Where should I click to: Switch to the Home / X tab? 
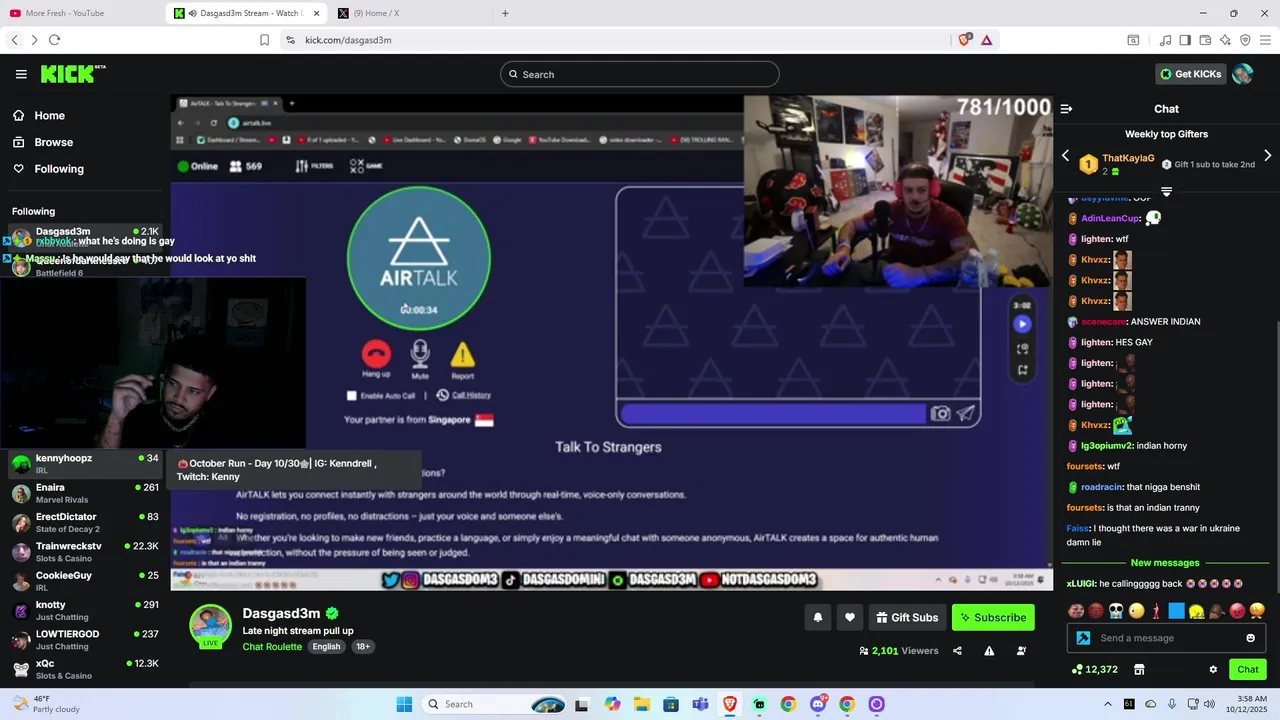point(410,13)
